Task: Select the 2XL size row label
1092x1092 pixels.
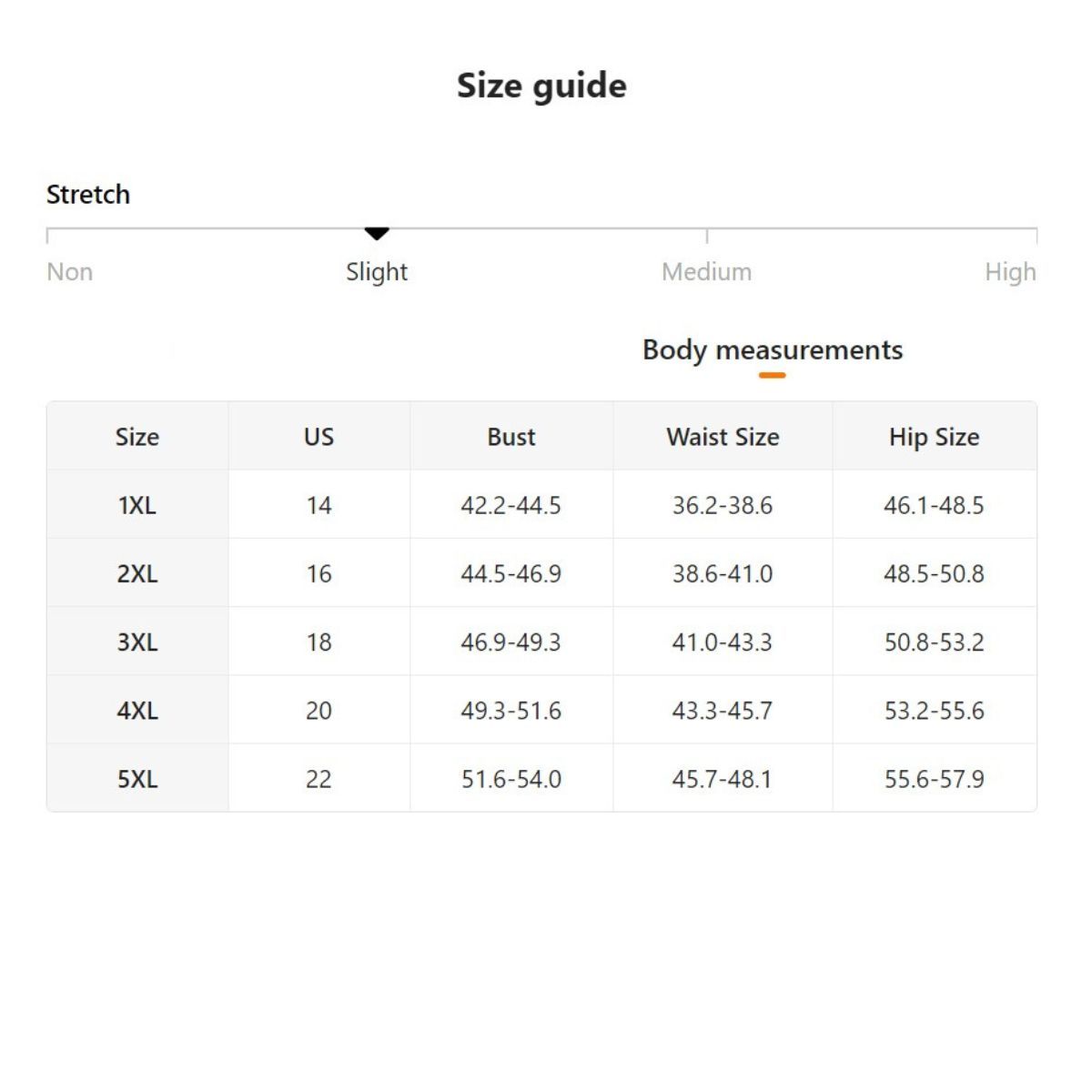Action: tap(137, 574)
